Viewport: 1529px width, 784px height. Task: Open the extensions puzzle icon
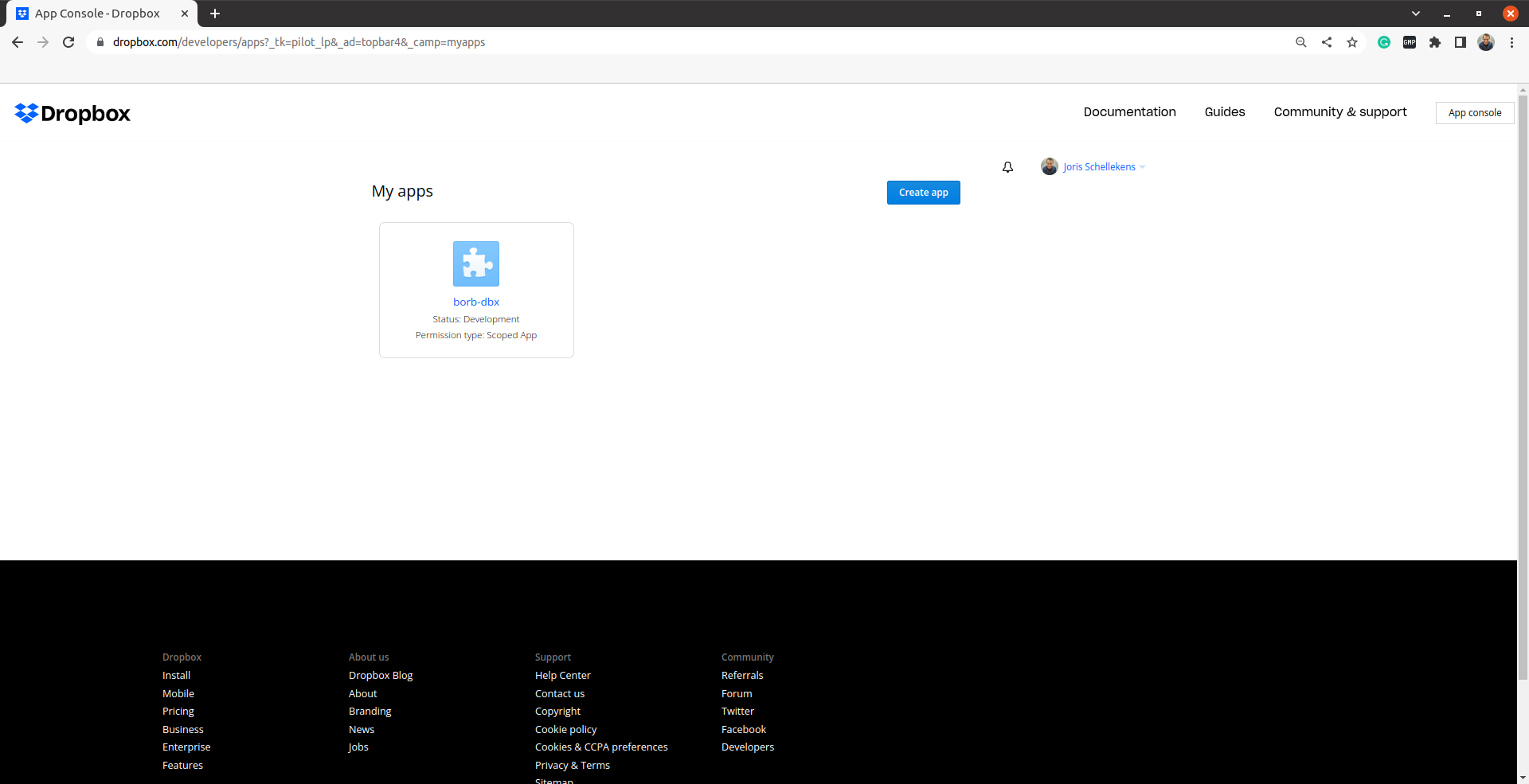tap(1435, 42)
